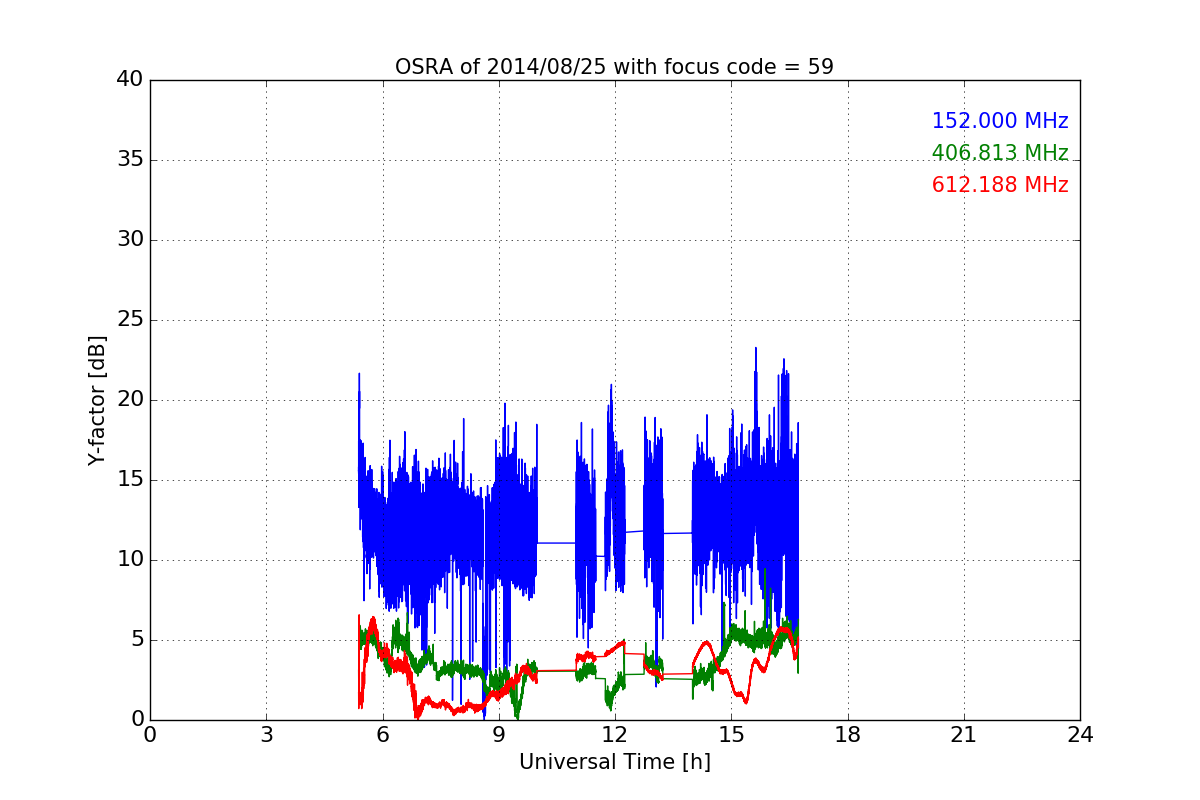
Task: Click the y-axis tick label 25
Action: pyautogui.click(x=130, y=320)
